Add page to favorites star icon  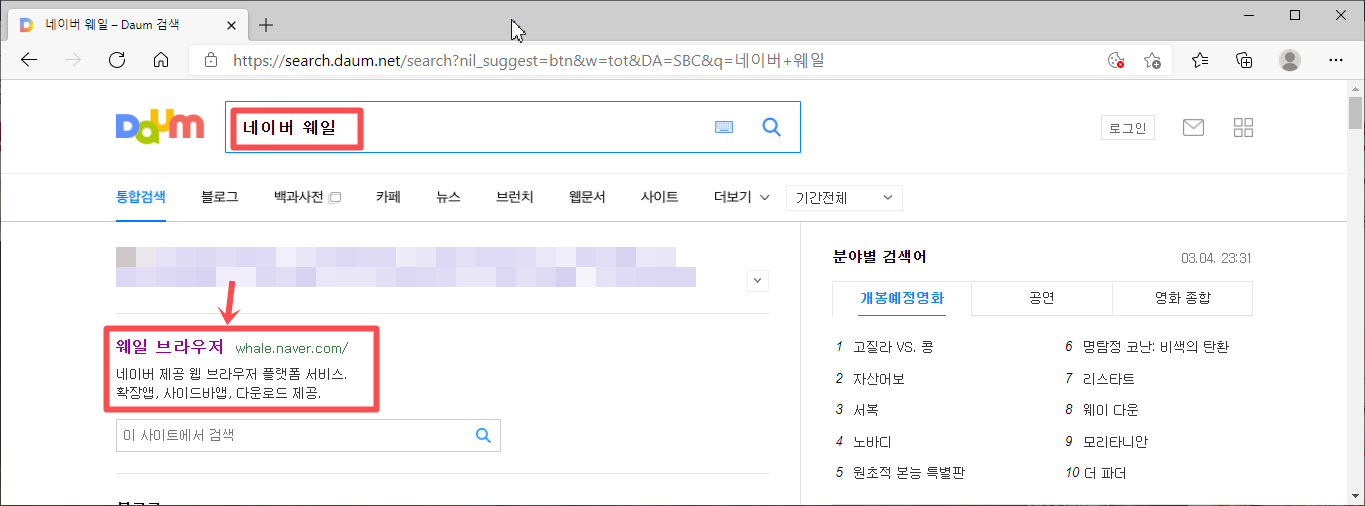click(x=1153, y=60)
